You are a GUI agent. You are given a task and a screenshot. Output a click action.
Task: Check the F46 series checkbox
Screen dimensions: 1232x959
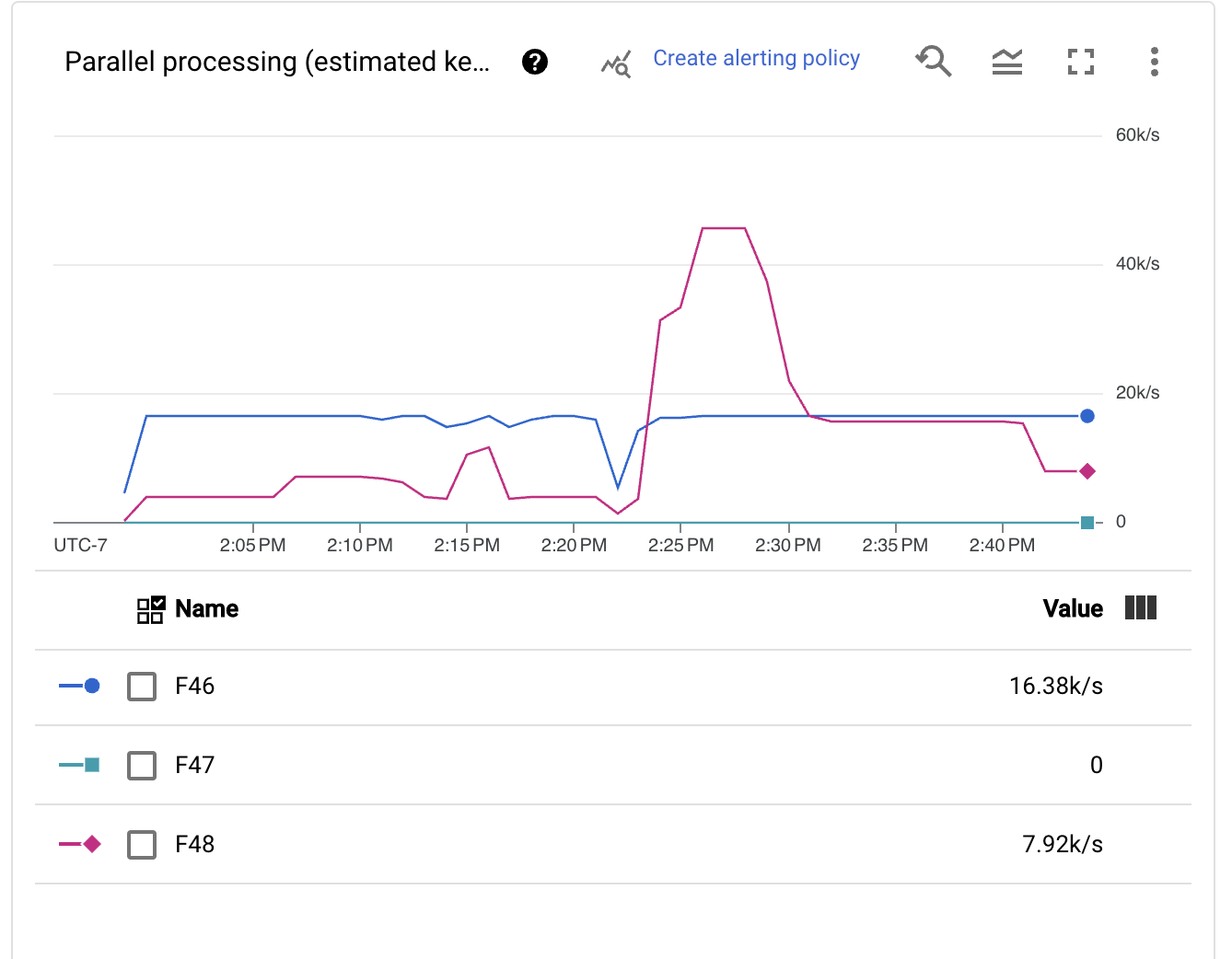tap(142, 687)
